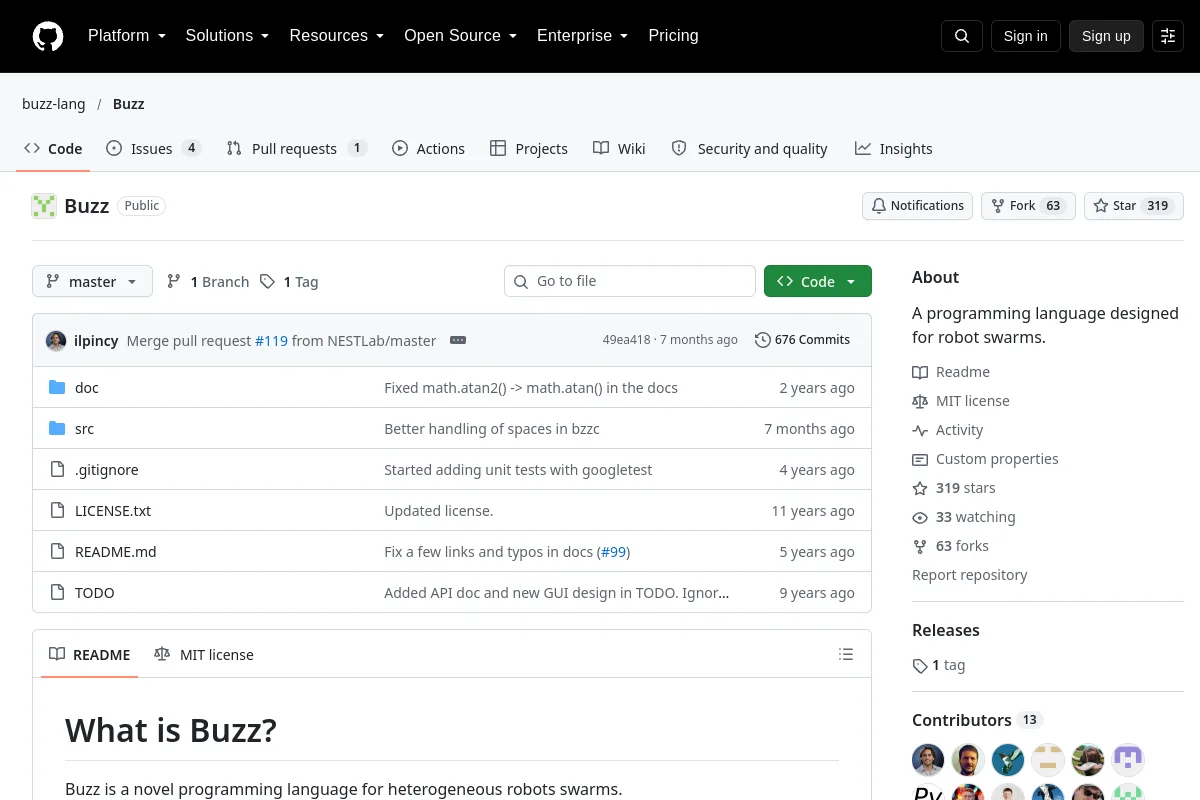Open the Insights tab
This screenshot has width=1200, height=800.
893,149
